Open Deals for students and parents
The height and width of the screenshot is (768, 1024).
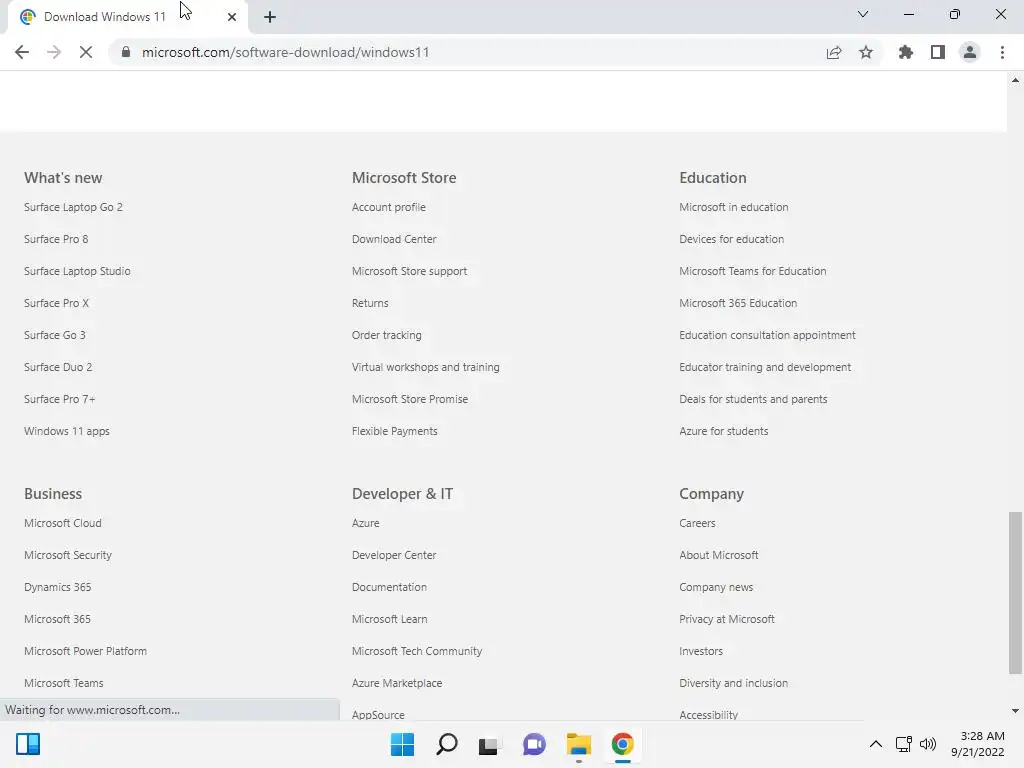pos(753,399)
